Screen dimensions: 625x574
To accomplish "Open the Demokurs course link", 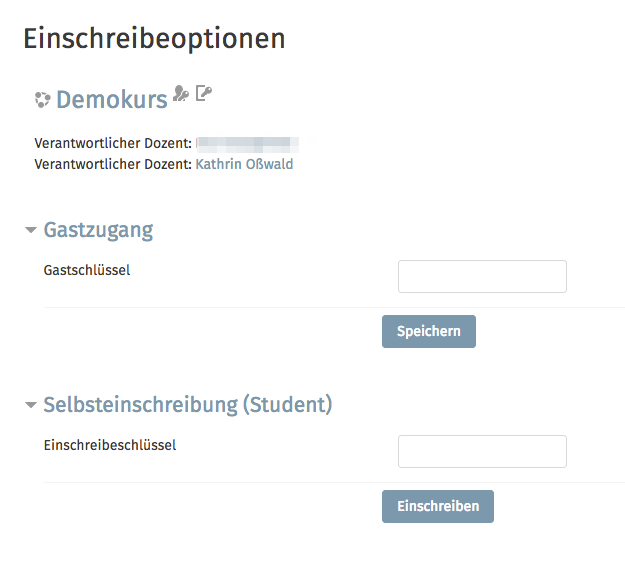I will [112, 99].
